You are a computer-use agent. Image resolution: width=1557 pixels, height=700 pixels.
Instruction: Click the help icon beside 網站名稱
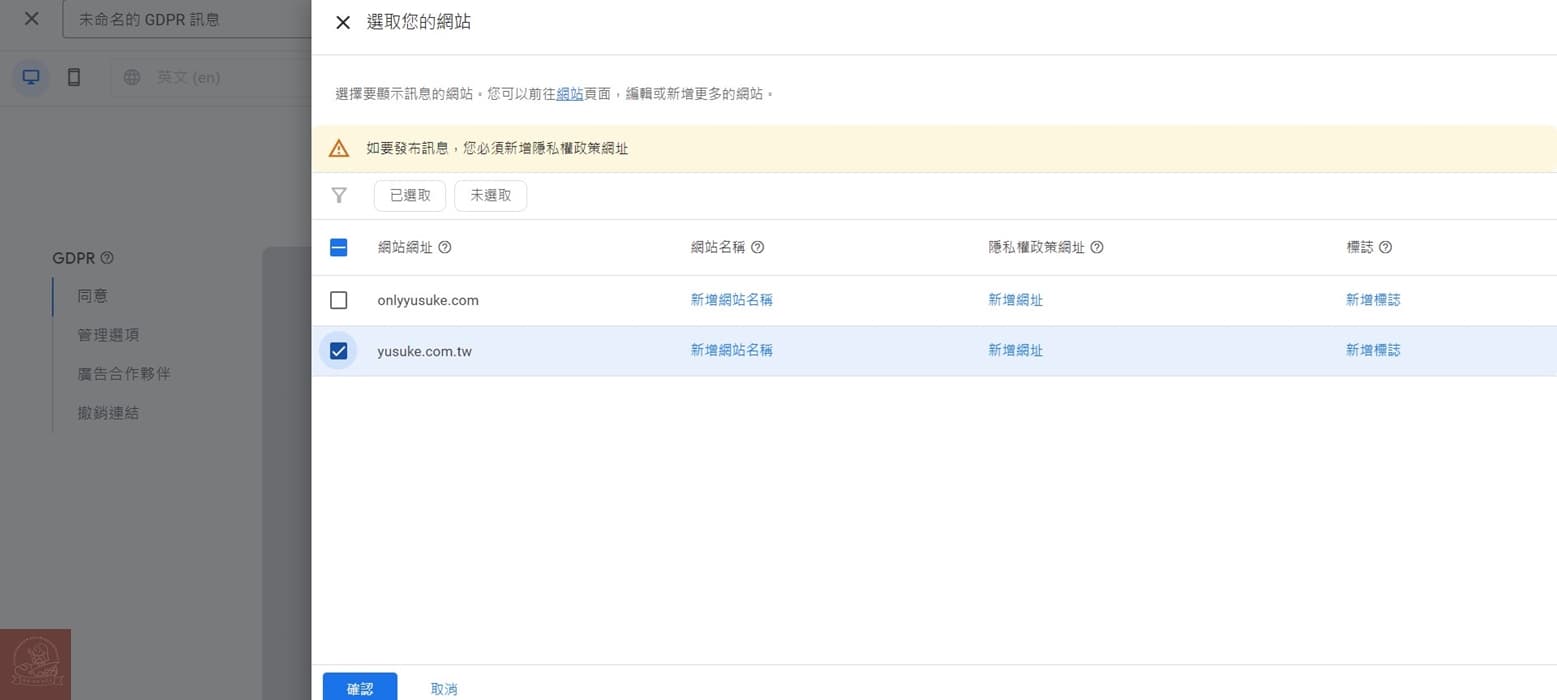(x=758, y=247)
